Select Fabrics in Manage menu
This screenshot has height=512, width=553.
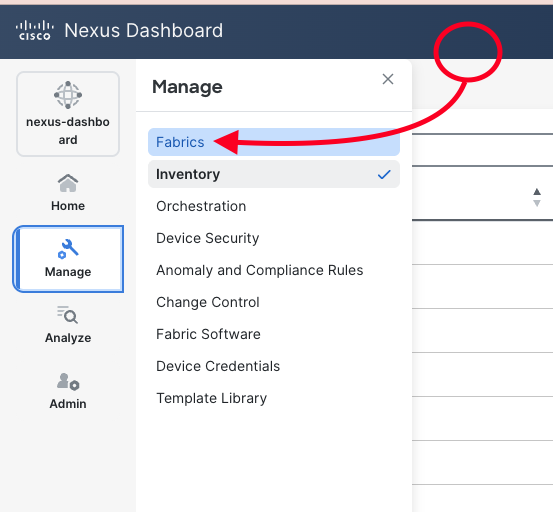pyautogui.click(x=274, y=142)
